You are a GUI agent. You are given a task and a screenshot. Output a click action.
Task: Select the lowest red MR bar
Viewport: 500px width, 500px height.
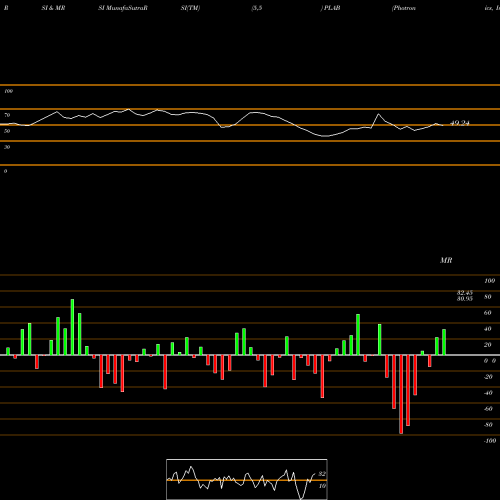[401, 394]
